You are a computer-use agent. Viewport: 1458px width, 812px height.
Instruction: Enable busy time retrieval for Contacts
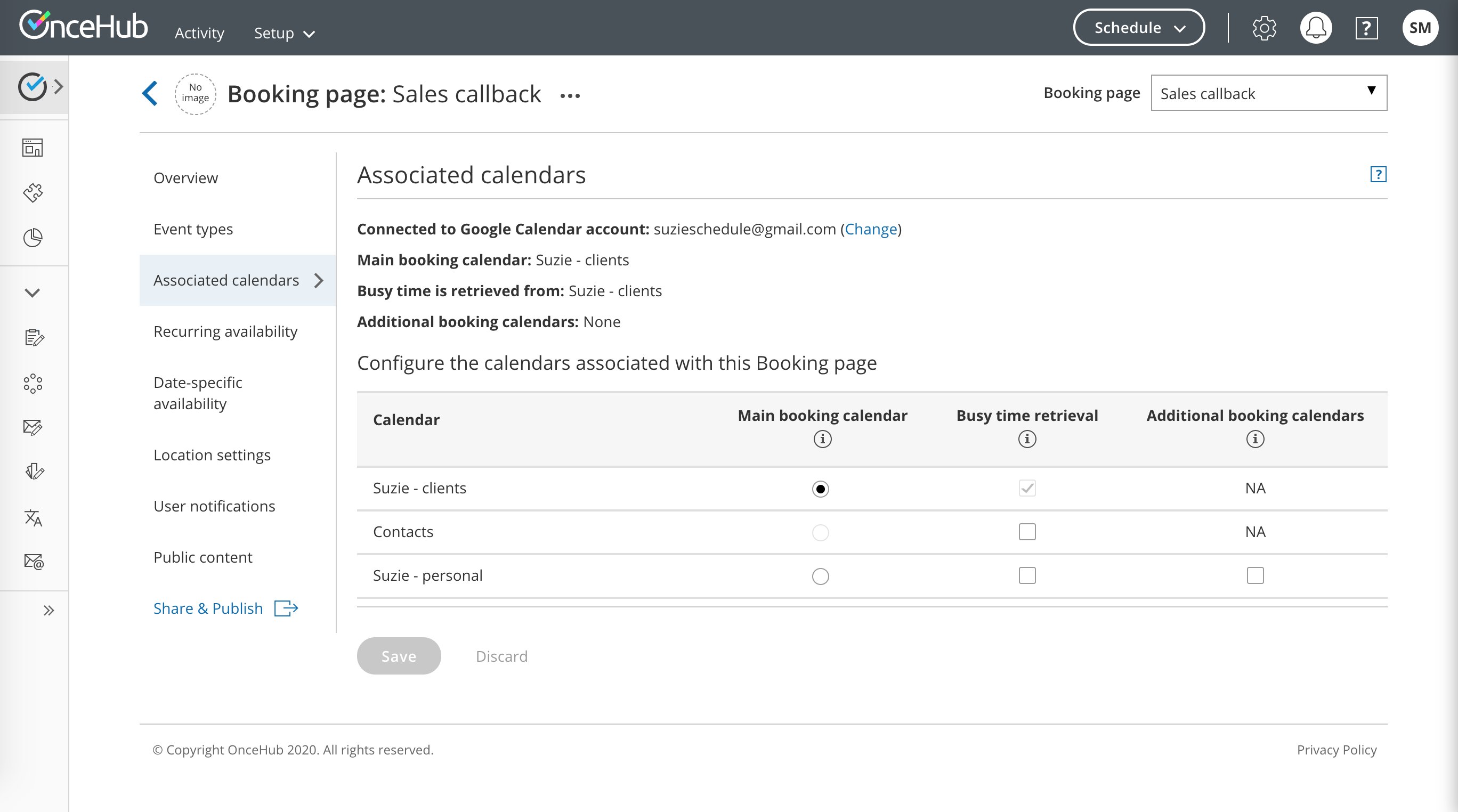tap(1027, 532)
